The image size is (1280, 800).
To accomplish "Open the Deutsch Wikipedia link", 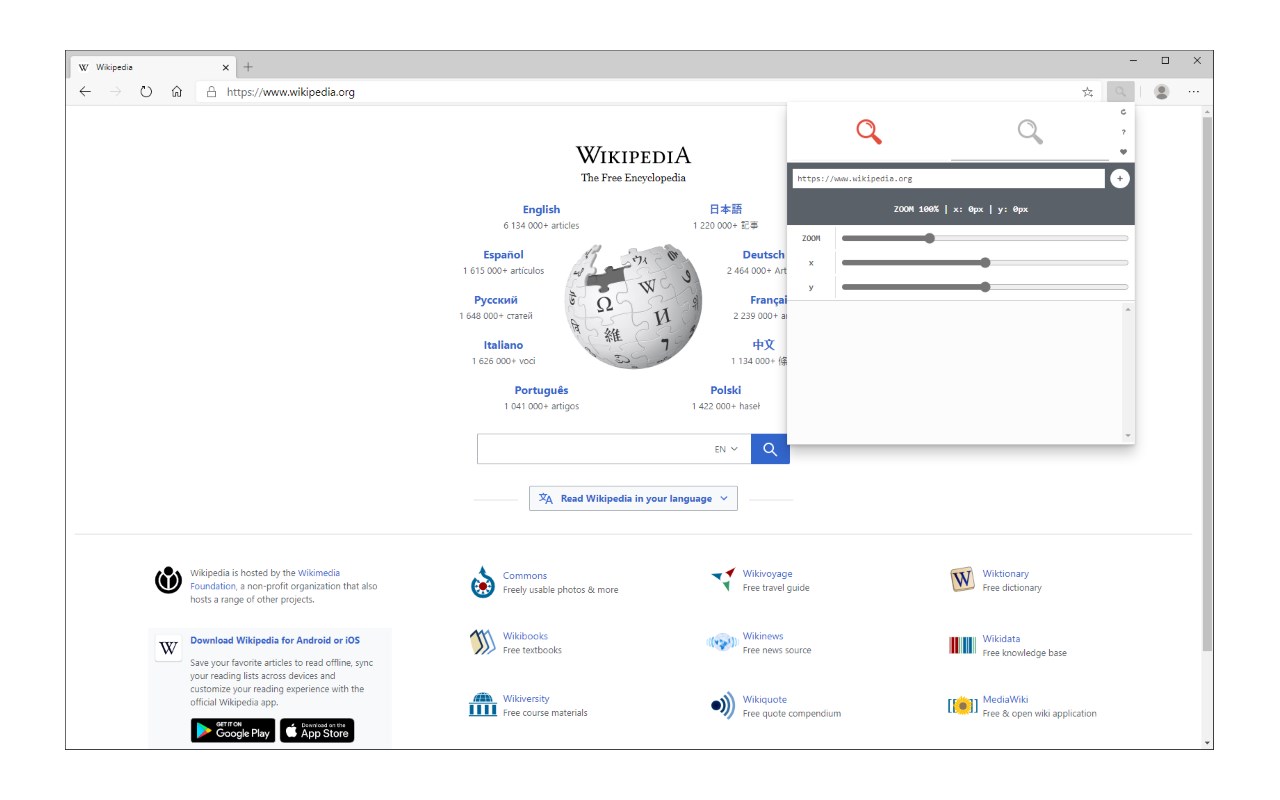I will pyautogui.click(x=764, y=254).
